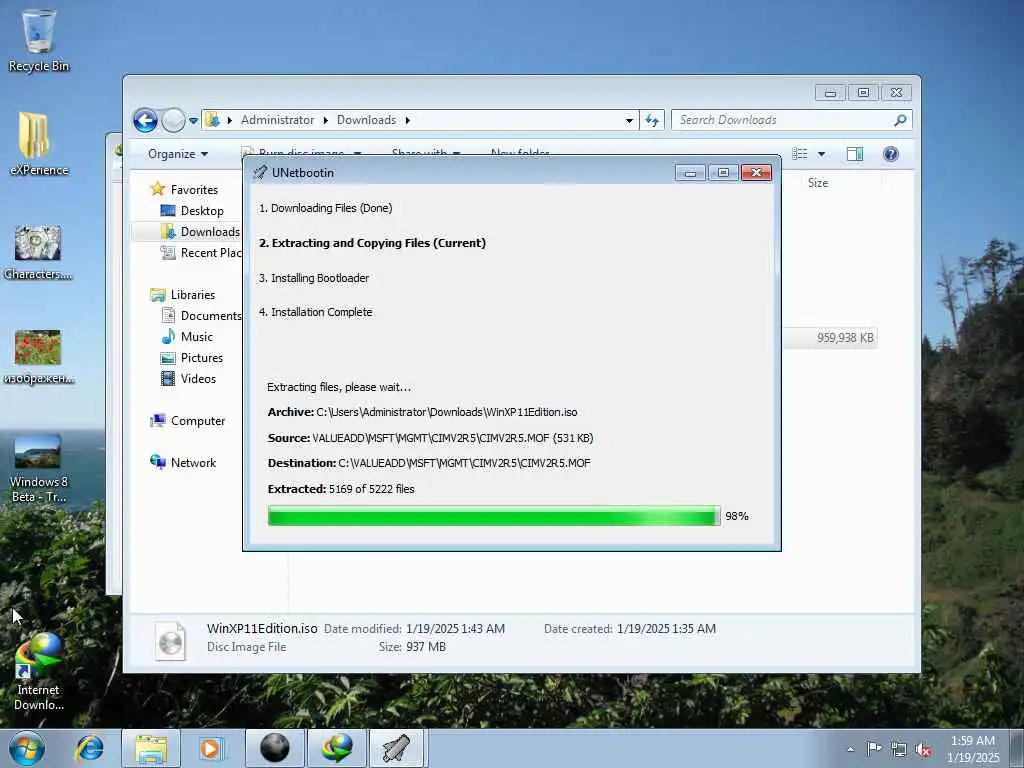Go back in the Explorer window
This screenshot has width=1024, height=768.
coord(146,120)
